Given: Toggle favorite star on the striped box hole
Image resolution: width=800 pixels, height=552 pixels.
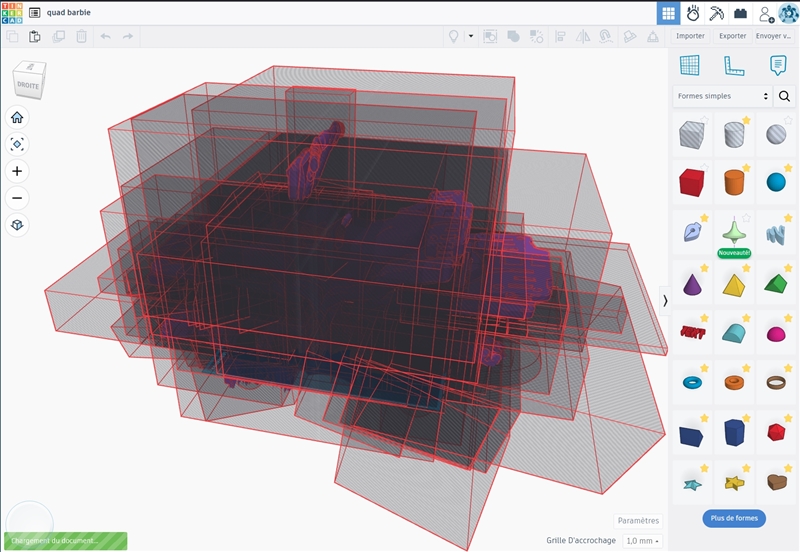Looking at the screenshot, I should pyautogui.click(x=705, y=120).
